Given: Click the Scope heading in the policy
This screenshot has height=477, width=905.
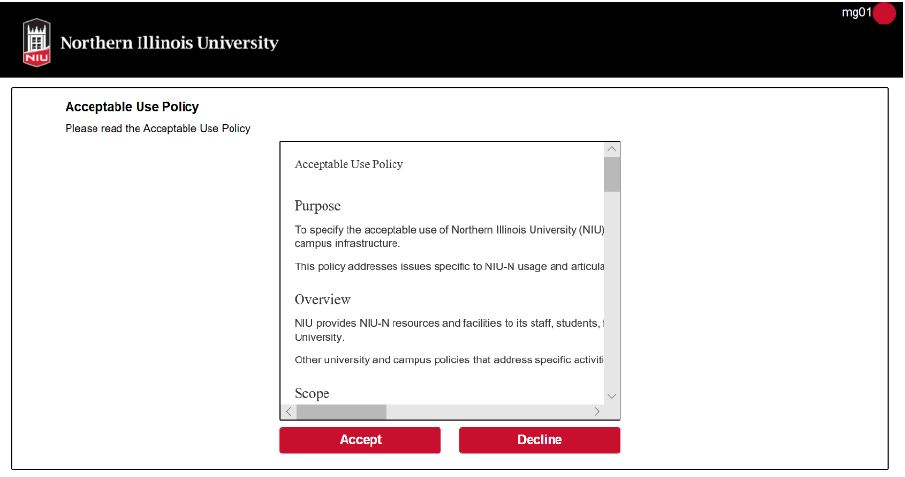Looking at the screenshot, I should pyautogui.click(x=312, y=393).
